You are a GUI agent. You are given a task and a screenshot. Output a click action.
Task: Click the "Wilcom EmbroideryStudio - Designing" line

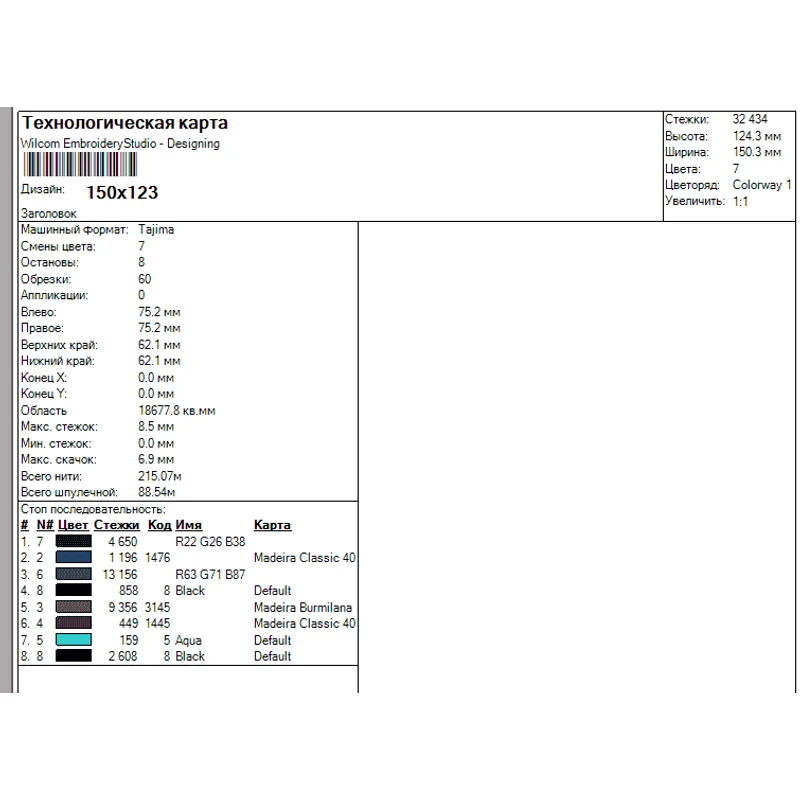[120, 144]
